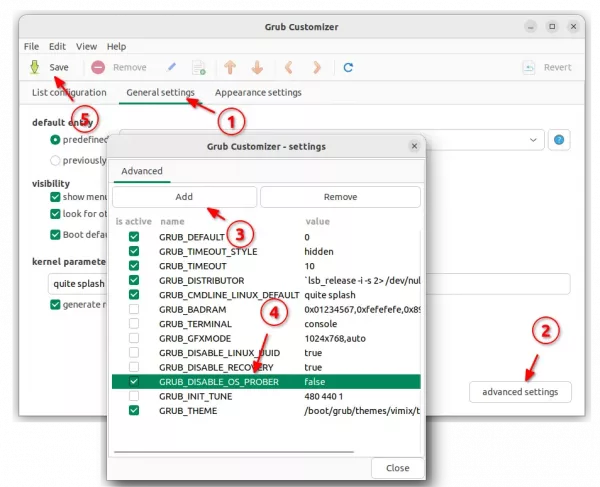Select the predefined default entry radio button

55,140
